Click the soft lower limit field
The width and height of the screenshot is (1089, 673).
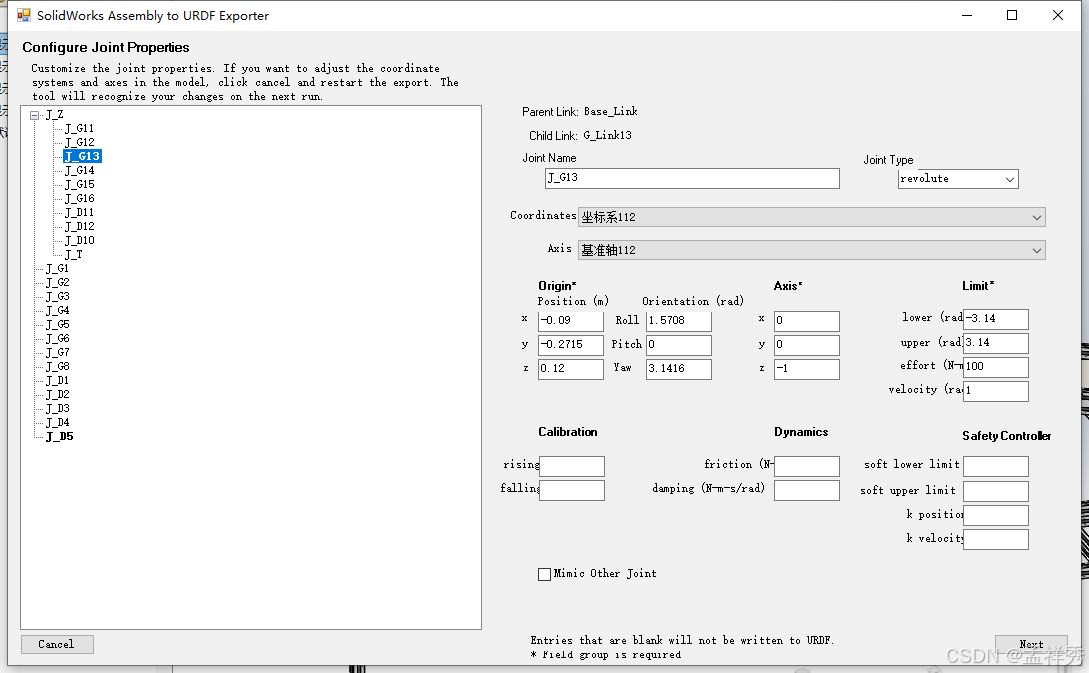click(995, 466)
